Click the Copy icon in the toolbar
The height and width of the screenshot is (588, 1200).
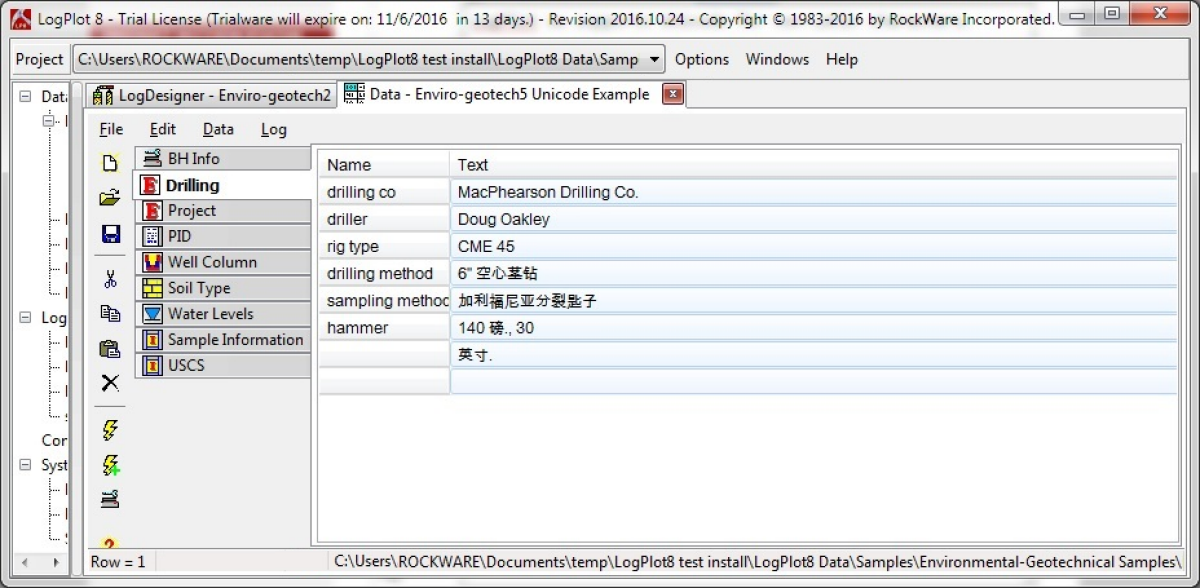(x=111, y=314)
